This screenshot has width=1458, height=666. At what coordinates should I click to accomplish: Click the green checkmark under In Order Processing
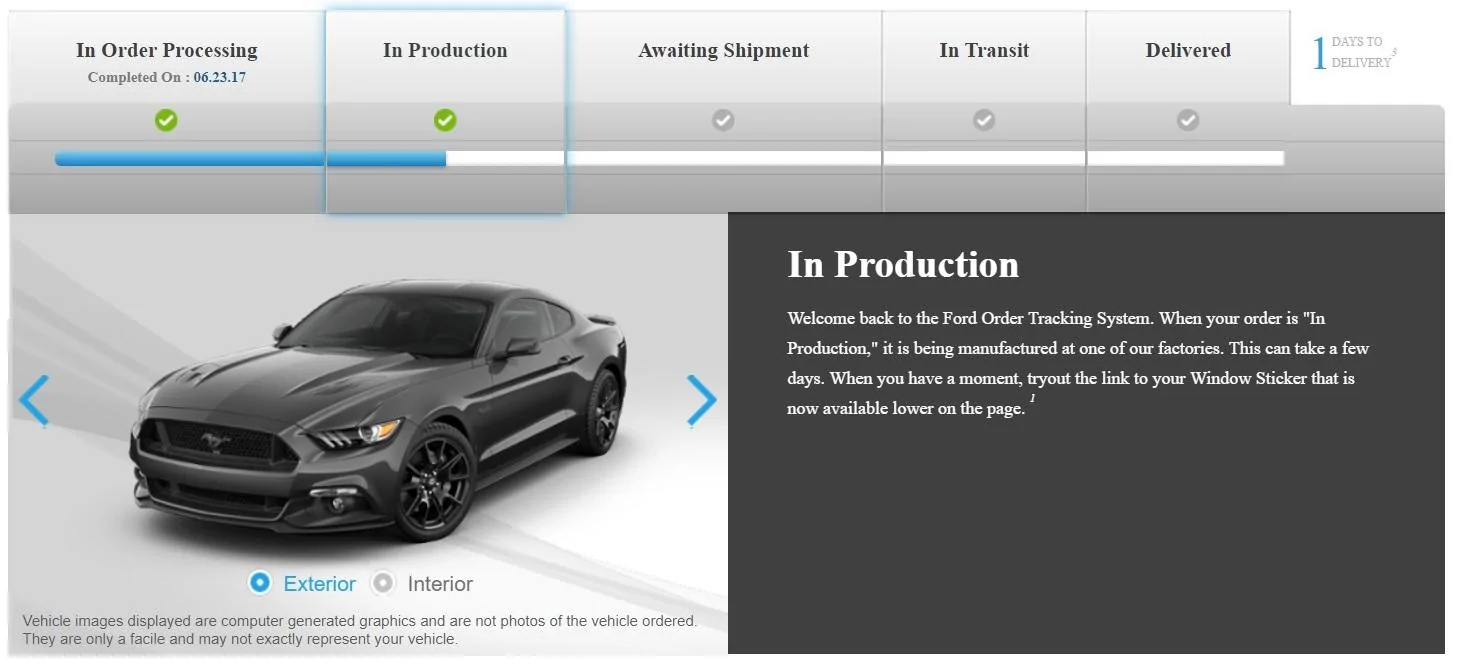[166, 120]
